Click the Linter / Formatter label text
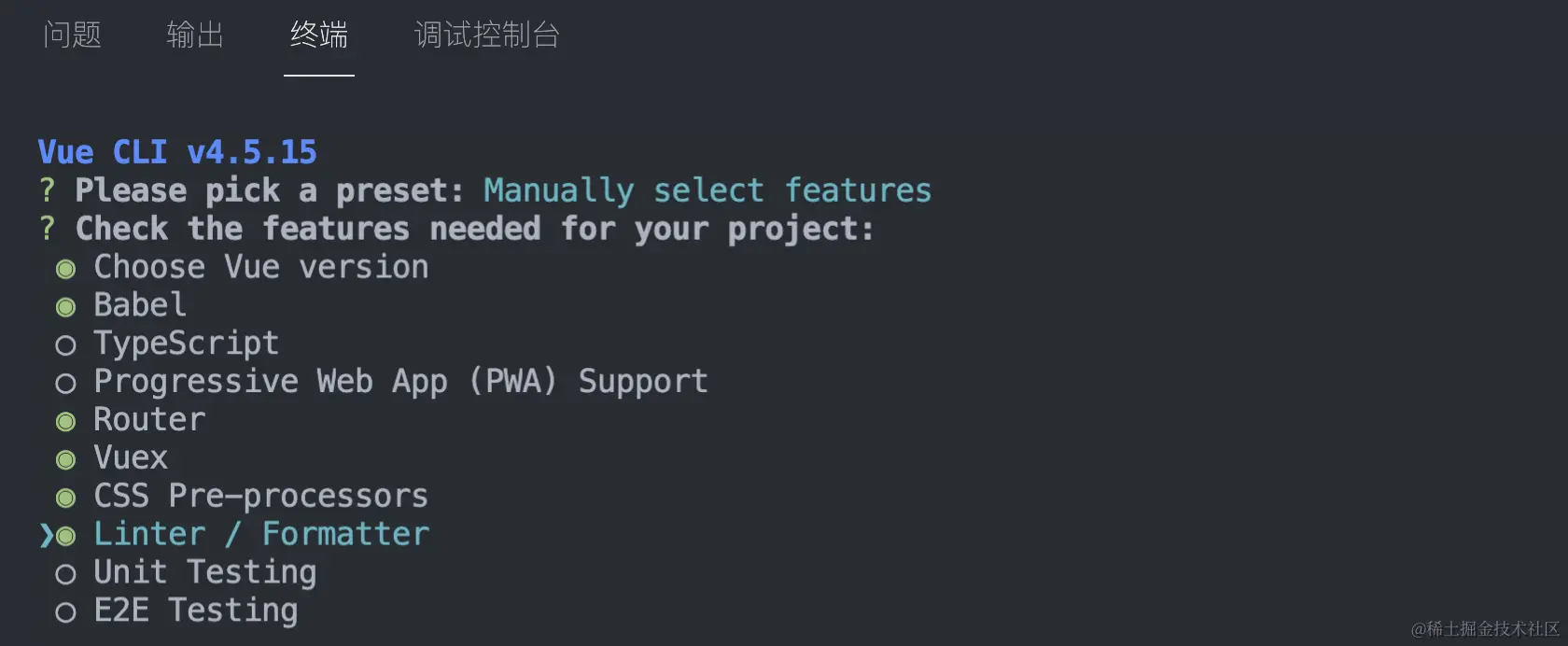The width and height of the screenshot is (1568, 646). click(261, 534)
